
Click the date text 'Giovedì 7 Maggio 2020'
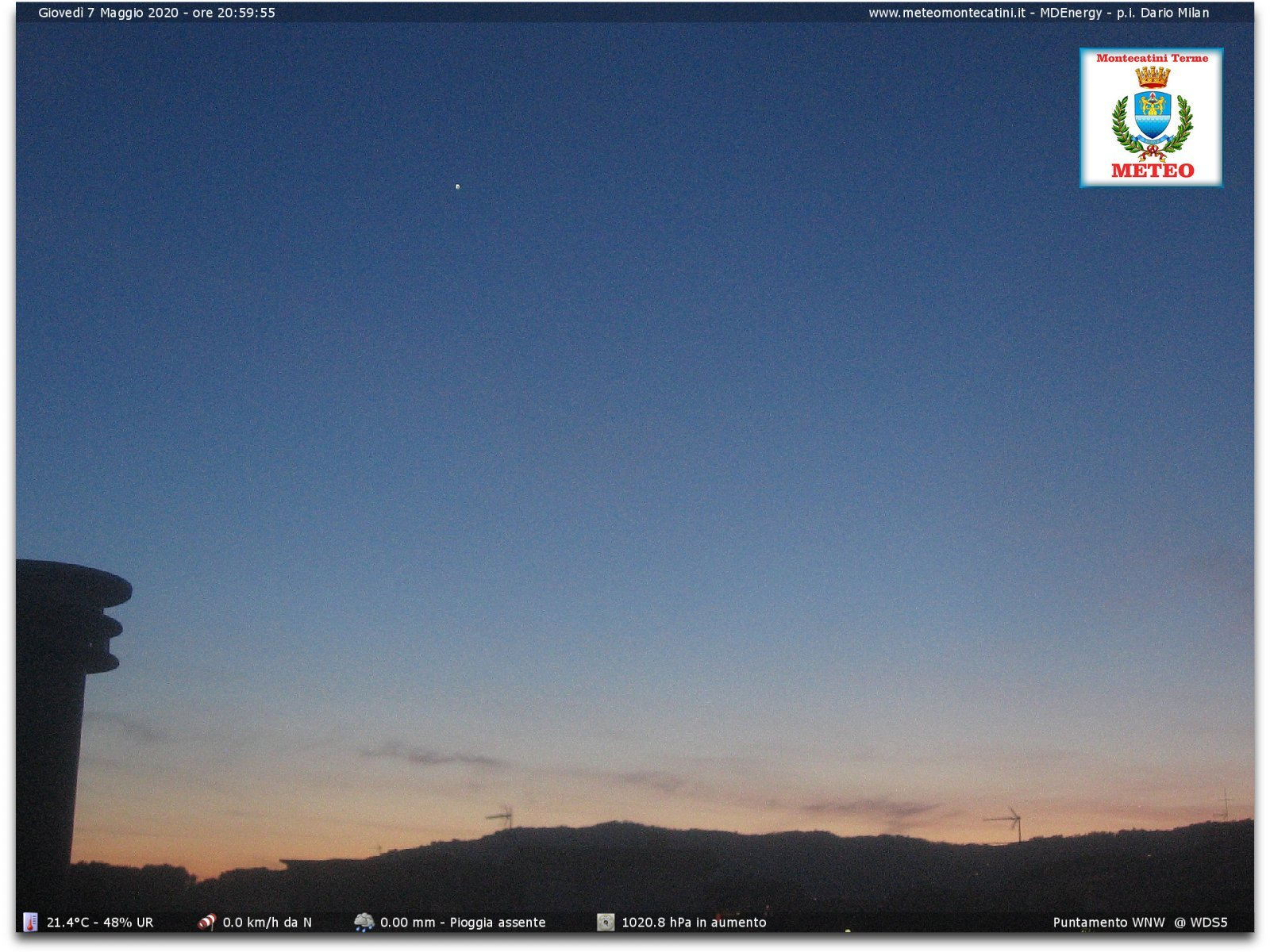[x=109, y=13]
